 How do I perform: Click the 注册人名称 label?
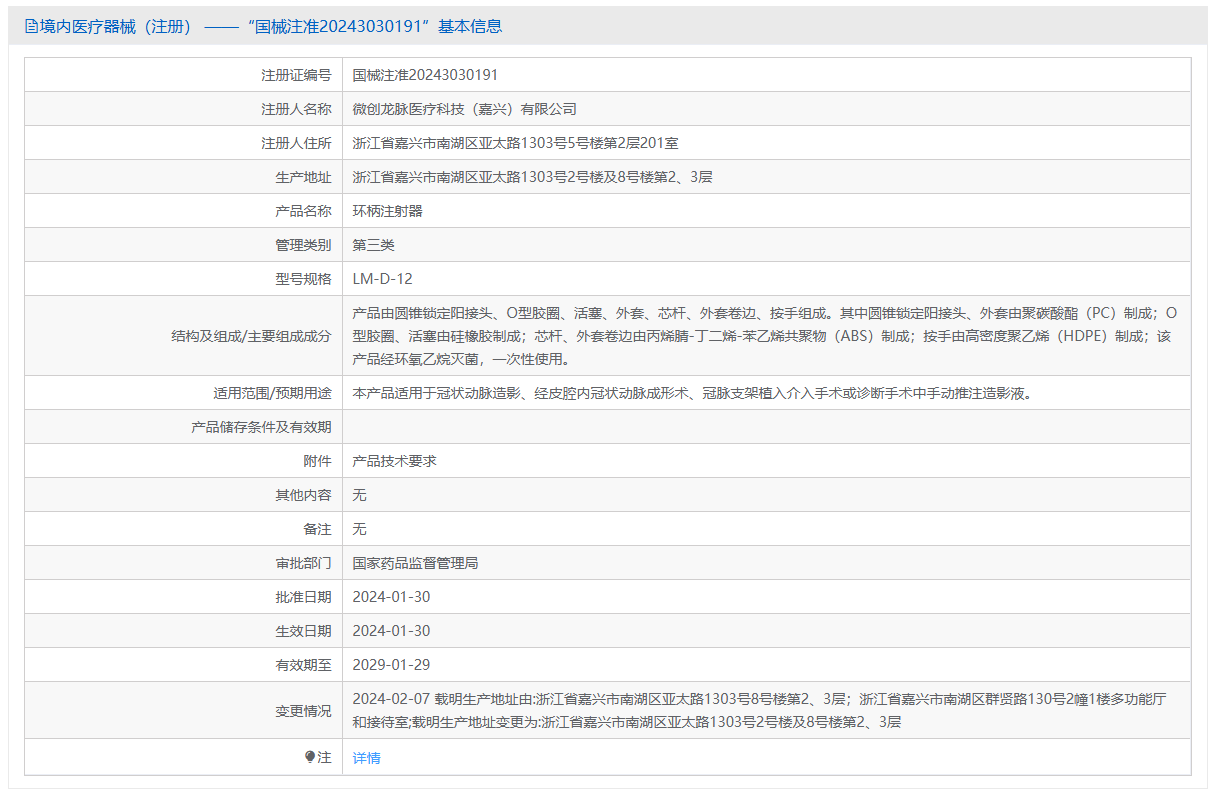pos(296,109)
